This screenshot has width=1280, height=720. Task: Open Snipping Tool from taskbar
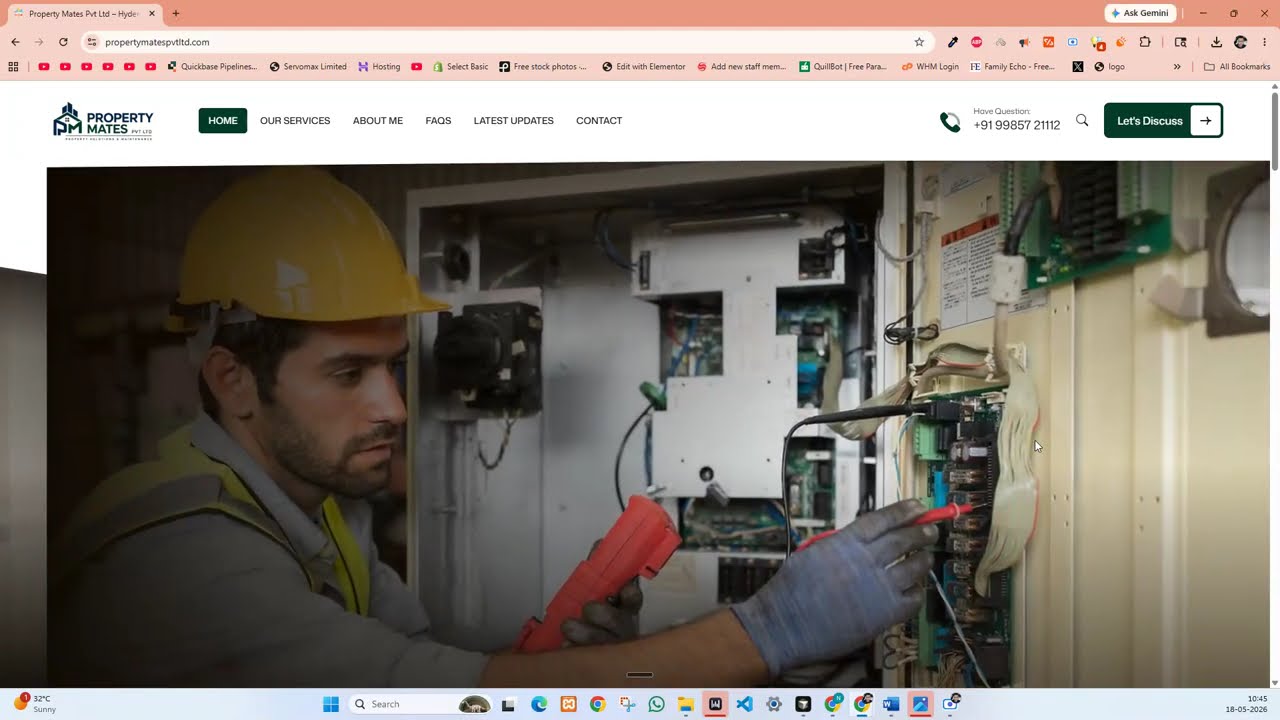[627, 704]
